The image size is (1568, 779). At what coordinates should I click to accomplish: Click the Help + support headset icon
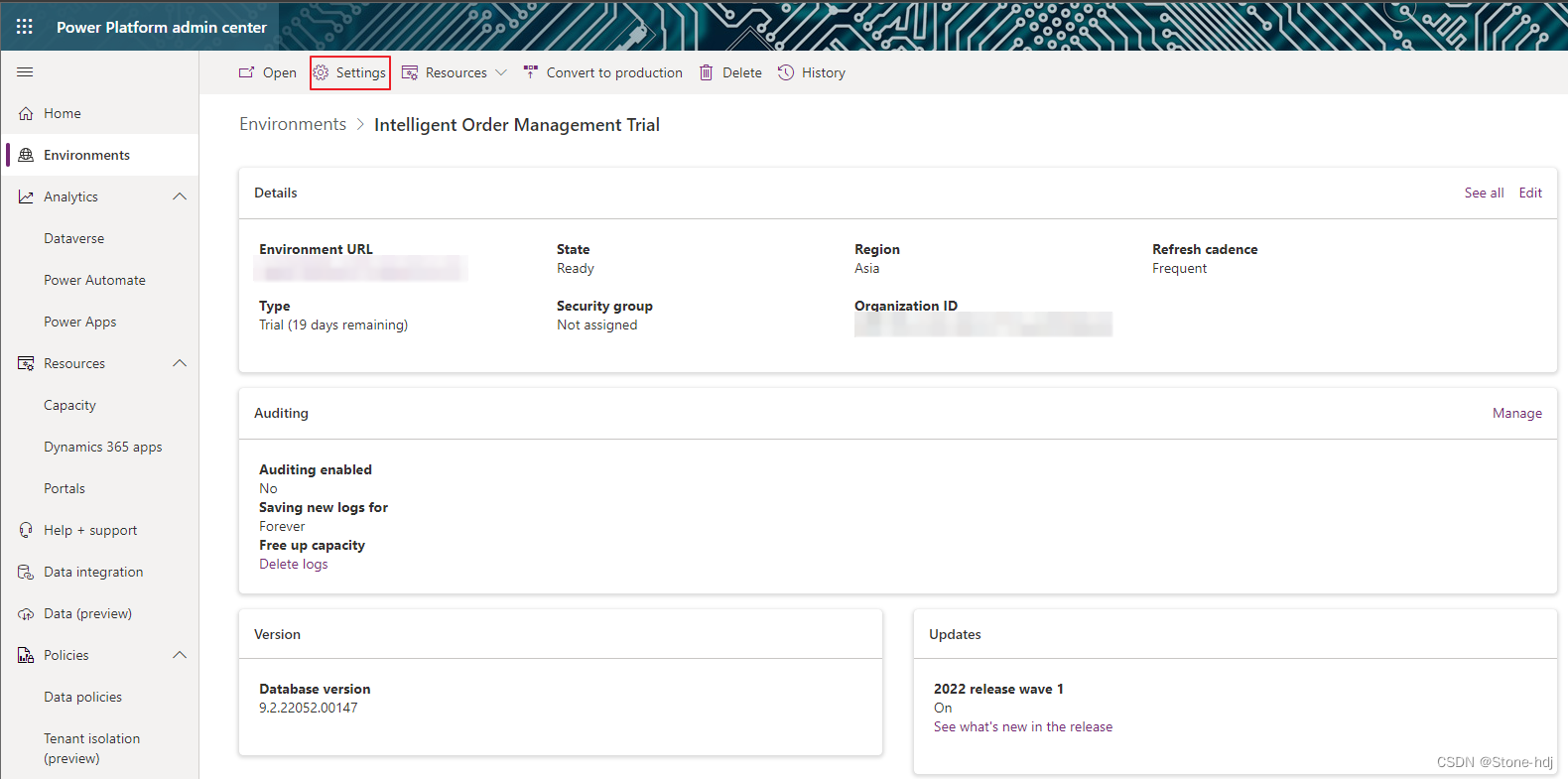tap(26, 530)
